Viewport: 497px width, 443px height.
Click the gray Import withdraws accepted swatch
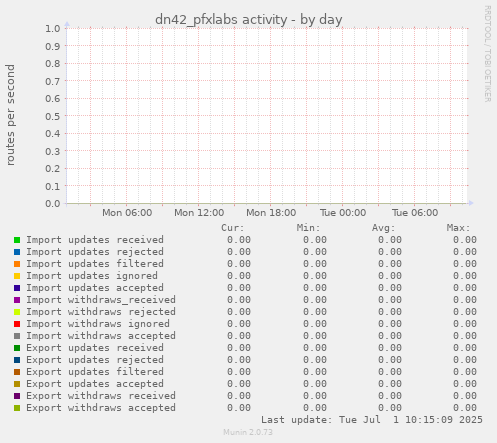point(17,336)
